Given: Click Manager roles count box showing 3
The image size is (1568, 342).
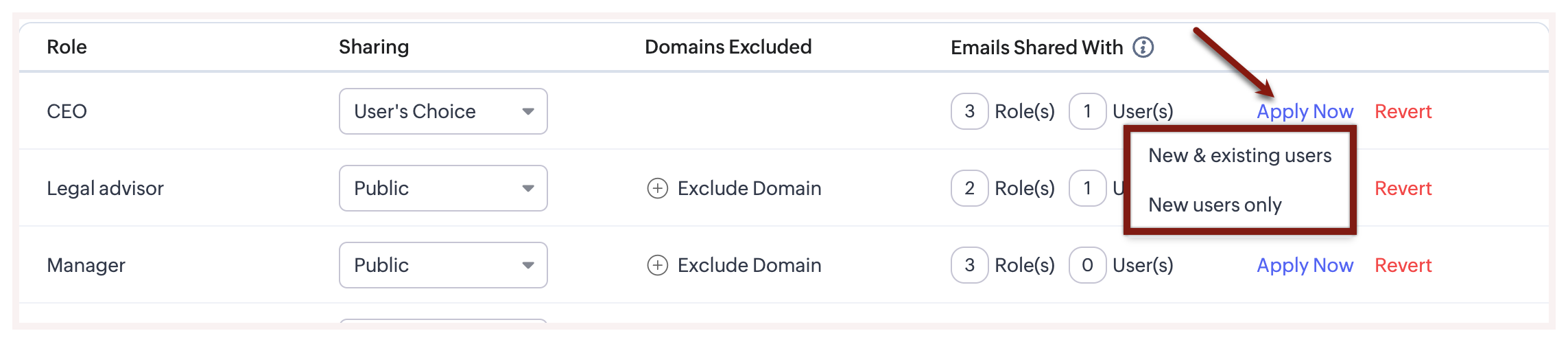Looking at the screenshot, I should [x=969, y=265].
